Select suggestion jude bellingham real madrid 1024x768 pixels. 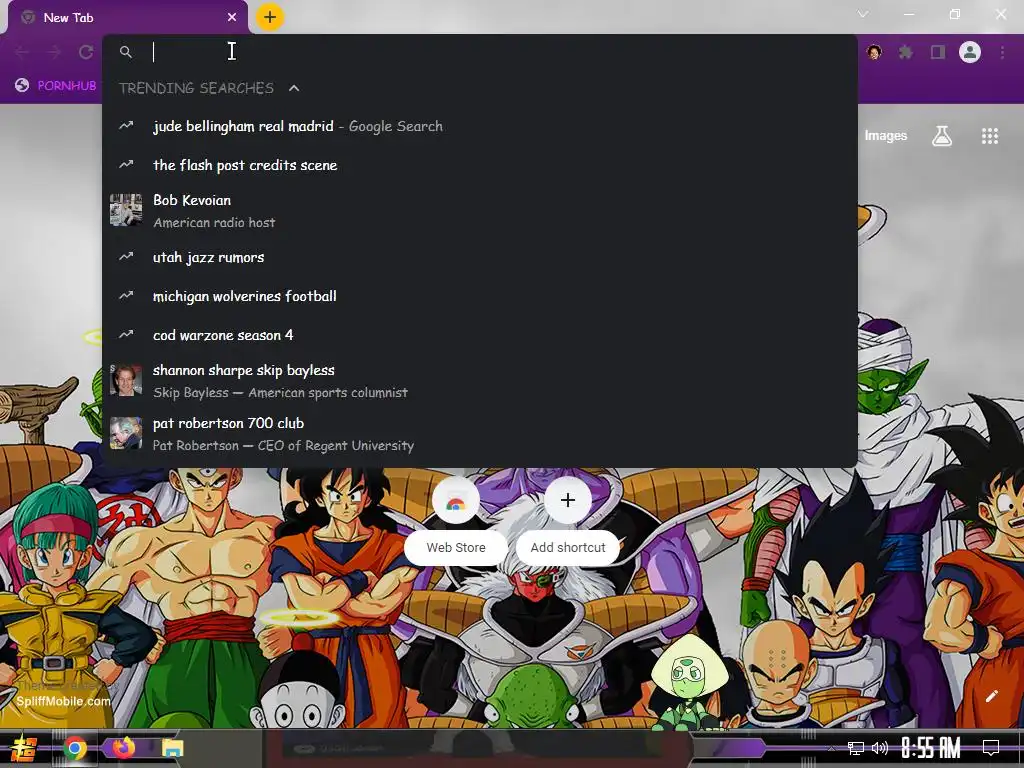click(480, 126)
